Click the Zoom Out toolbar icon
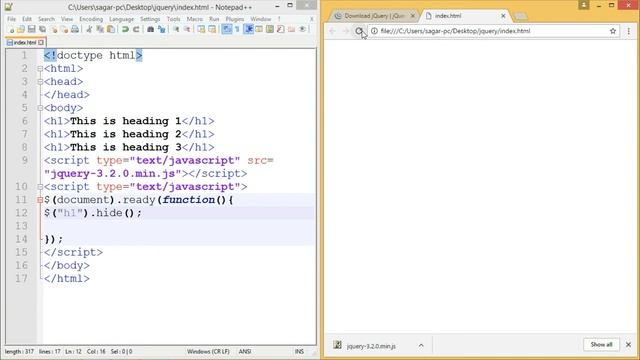Viewport: 640px width, 360px height. click(x=187, y=29)
